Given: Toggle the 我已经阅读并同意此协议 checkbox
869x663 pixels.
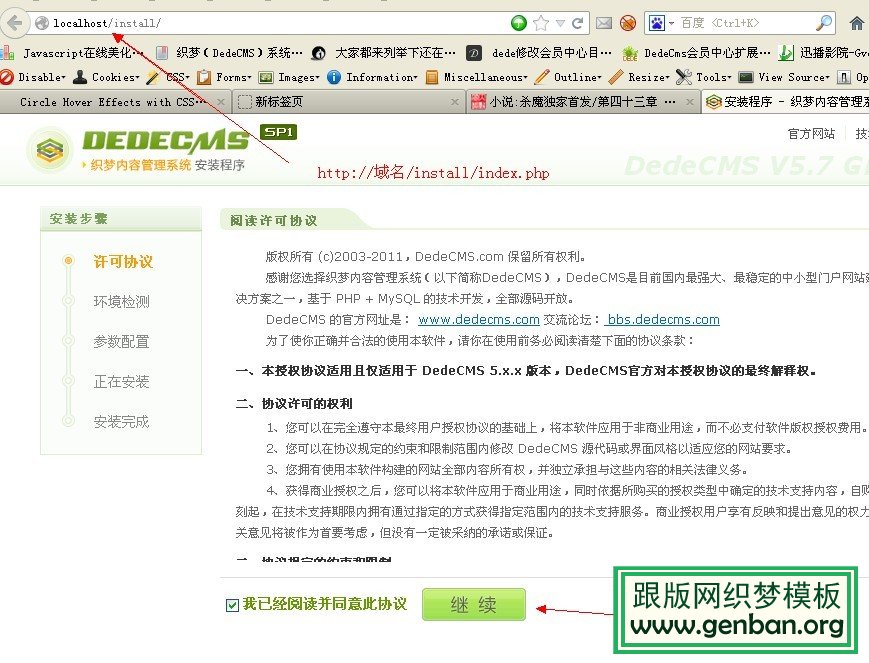Looking at the screenshot, I should (x=232, y=605).
